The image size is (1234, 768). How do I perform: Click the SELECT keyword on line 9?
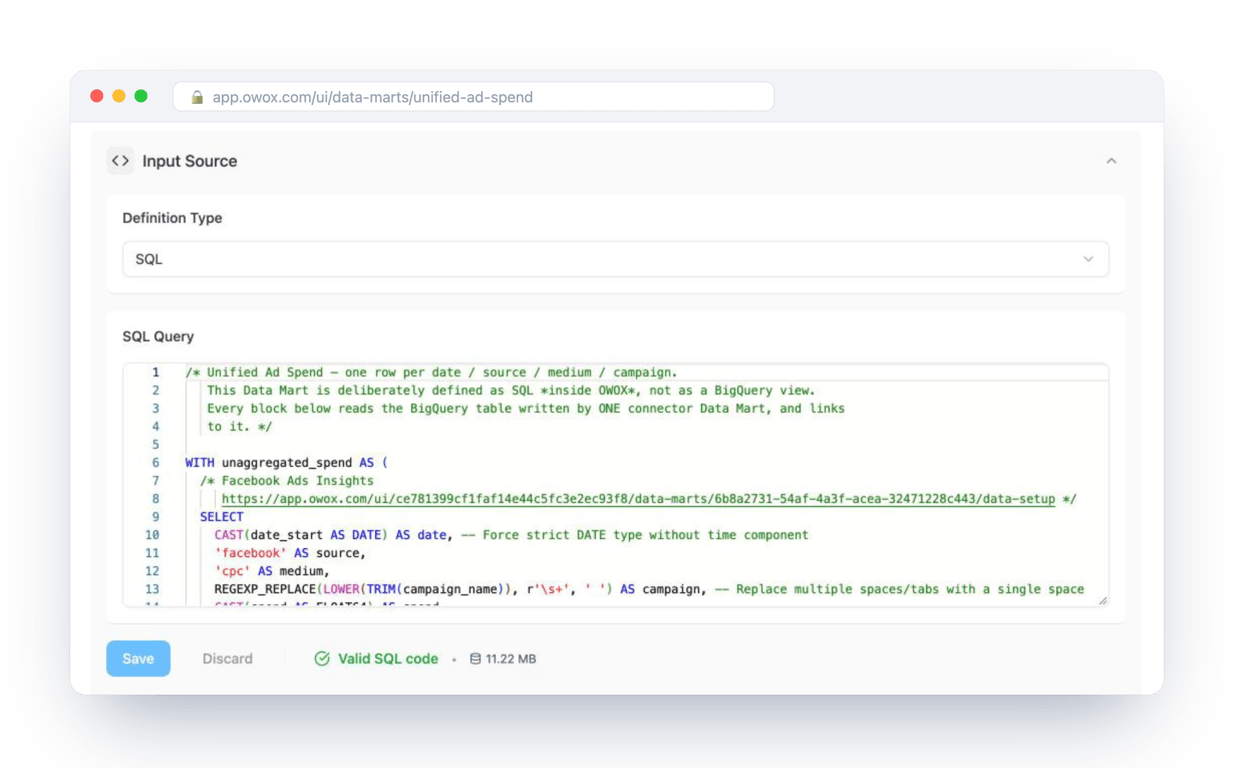click(221, 516)
